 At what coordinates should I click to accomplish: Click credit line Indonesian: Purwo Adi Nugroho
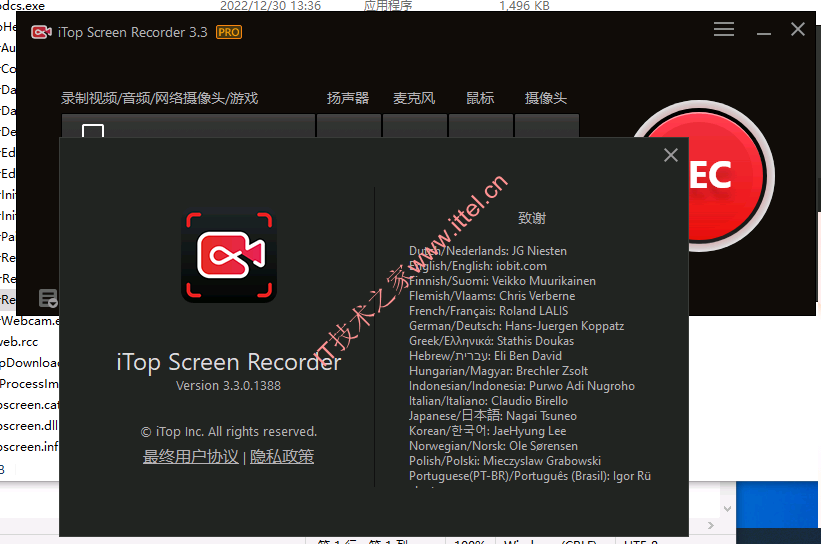coord(522,386)
